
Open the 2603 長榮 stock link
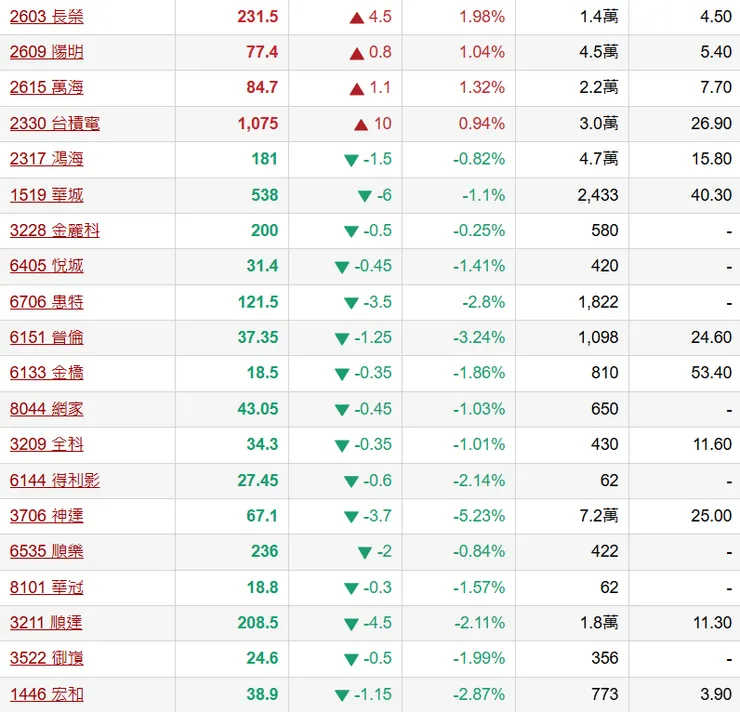click(x=46, y=17)
